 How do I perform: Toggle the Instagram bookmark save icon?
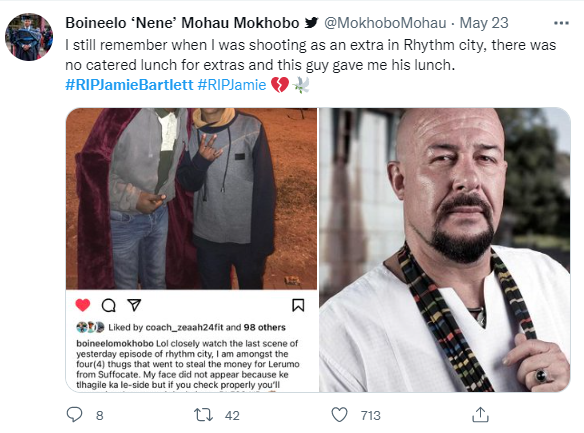coord(298,305)
